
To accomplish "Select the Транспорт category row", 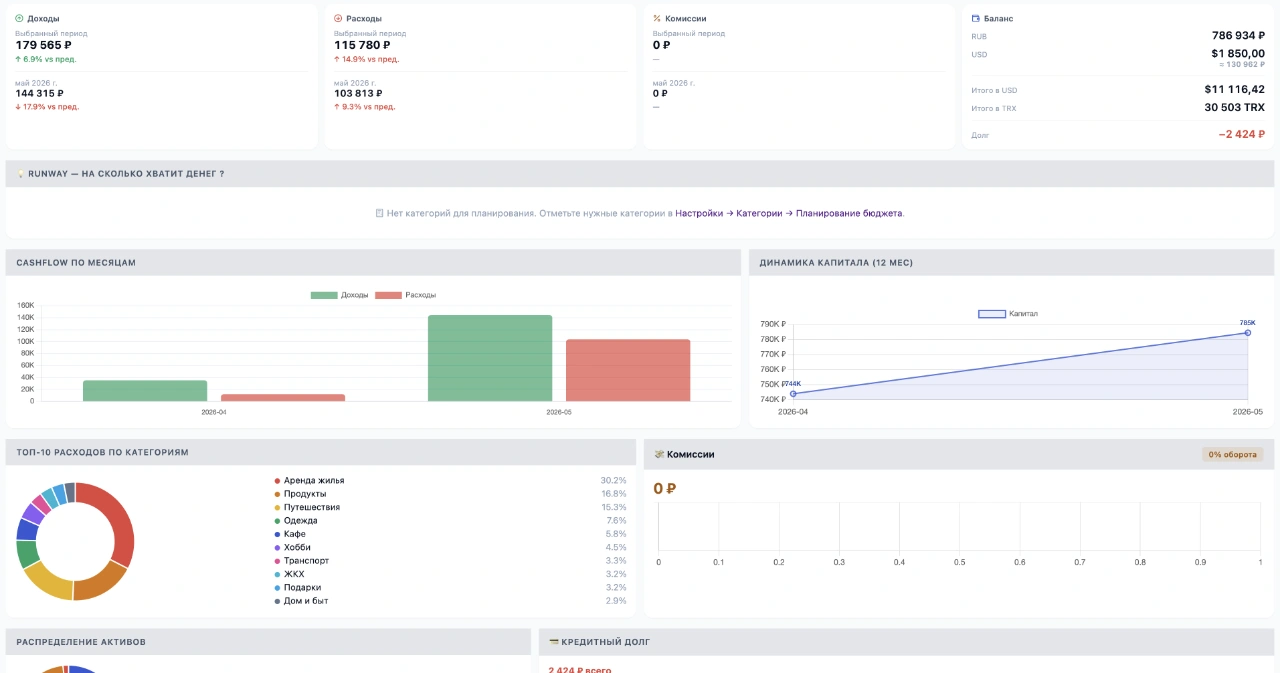I will [x=450, y=561].
